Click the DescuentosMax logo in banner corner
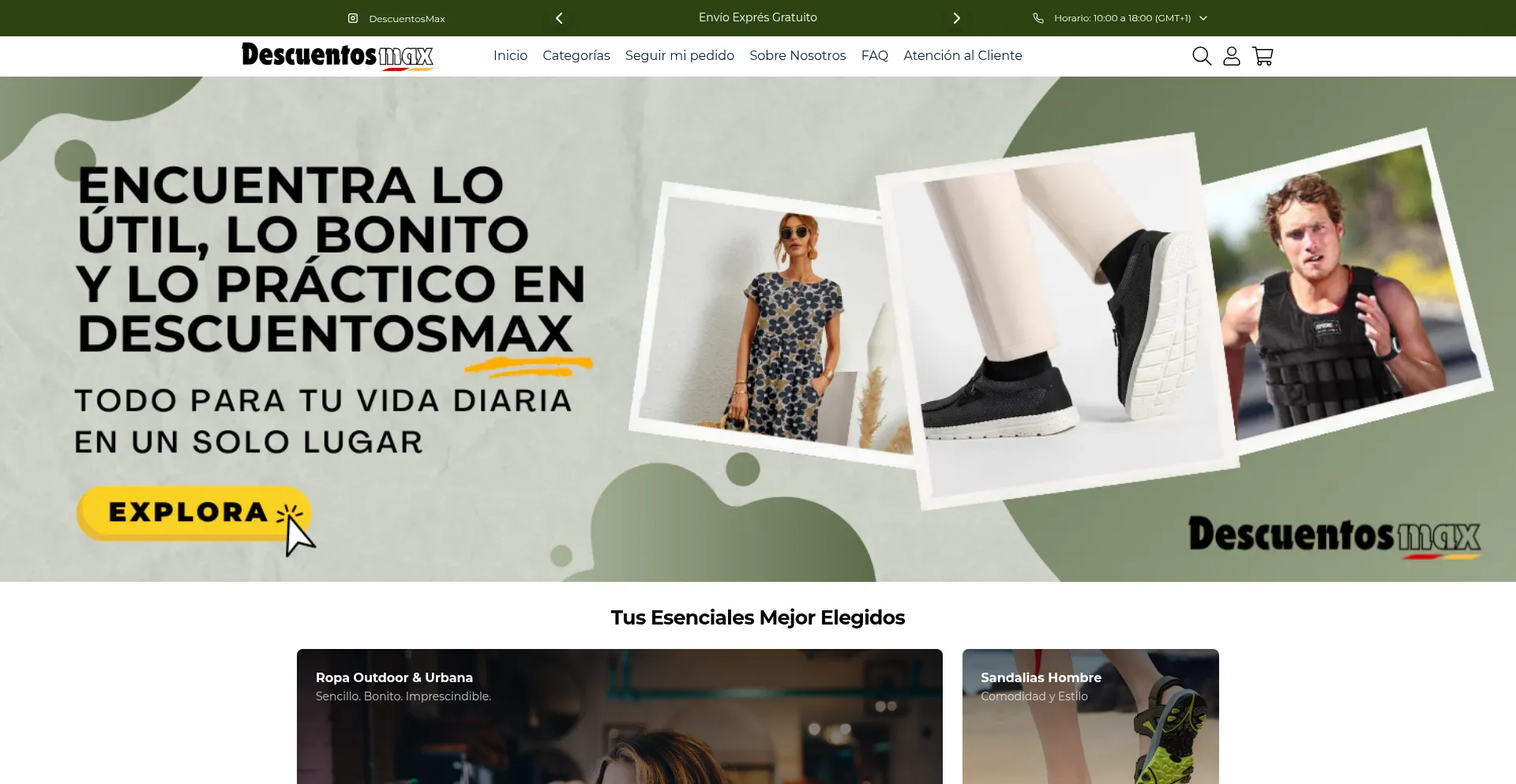The width and height of the screenshot is (1516, 784). 1334,537
